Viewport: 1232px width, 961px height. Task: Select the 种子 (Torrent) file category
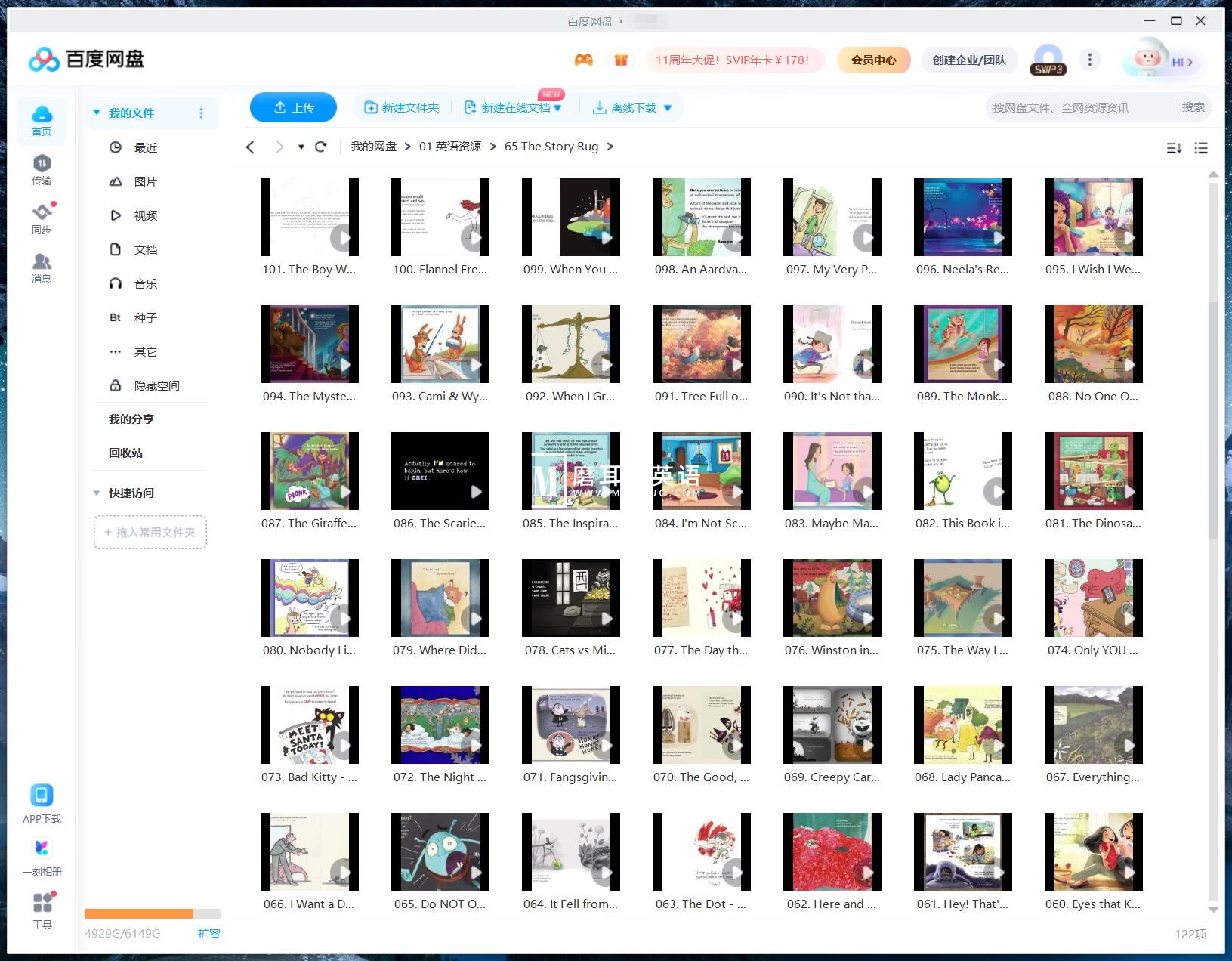point(144,317)
